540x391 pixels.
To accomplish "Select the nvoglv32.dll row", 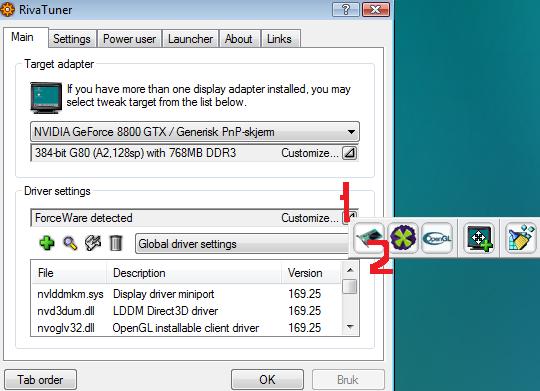I will [187, 328].
